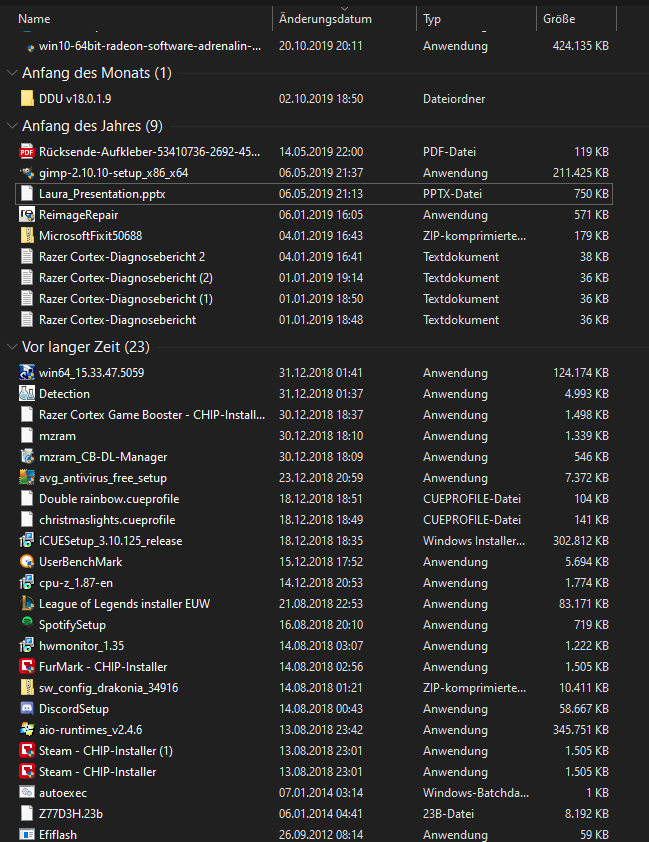This screenshot has height=842, width=649.
Task: Click the Razer Cortex-Diagnosebericht 2 text icon
Action: coord(27,257)
